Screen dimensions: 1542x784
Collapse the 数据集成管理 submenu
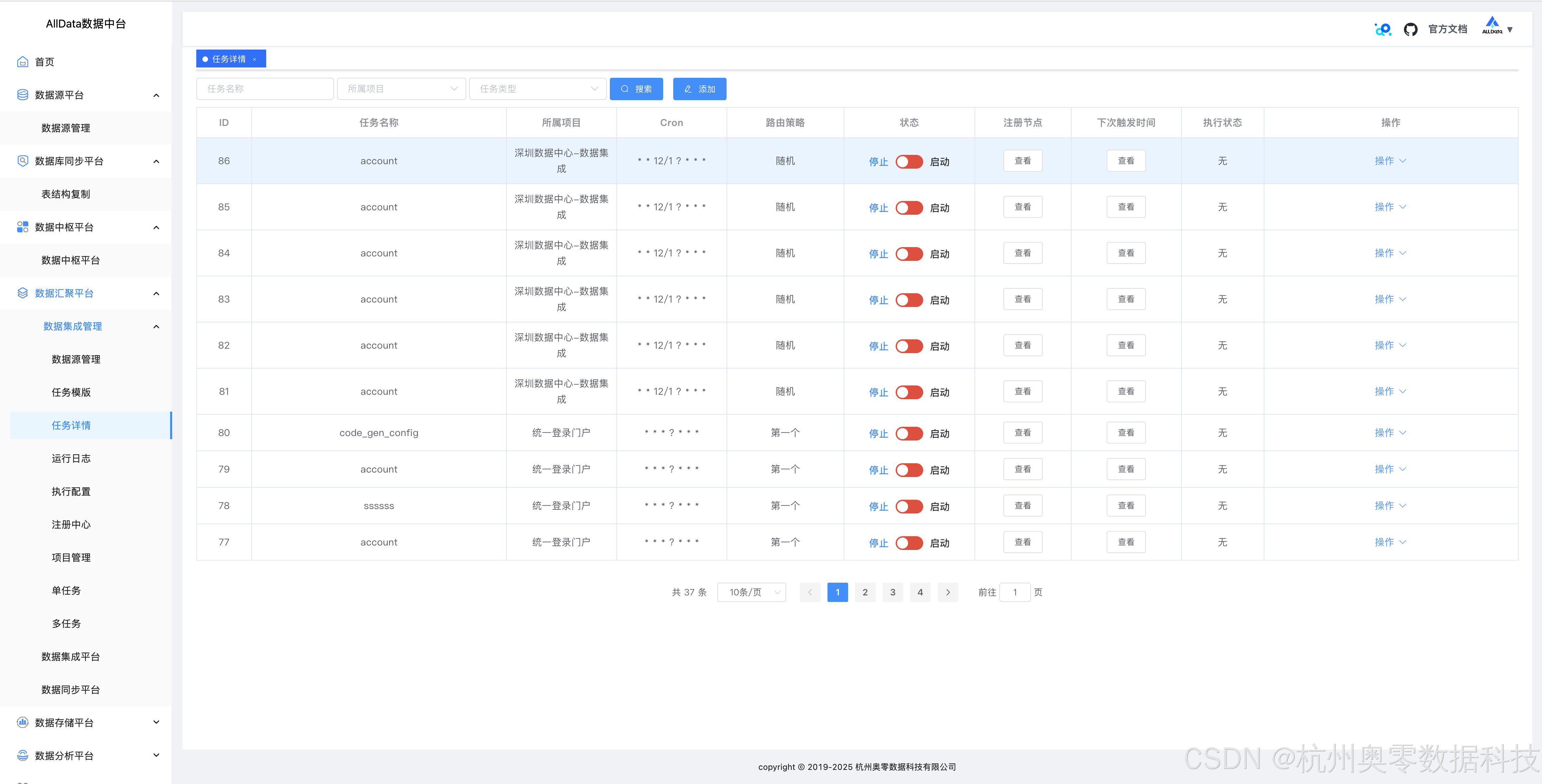pyautogui.click(x=156, y=326)
